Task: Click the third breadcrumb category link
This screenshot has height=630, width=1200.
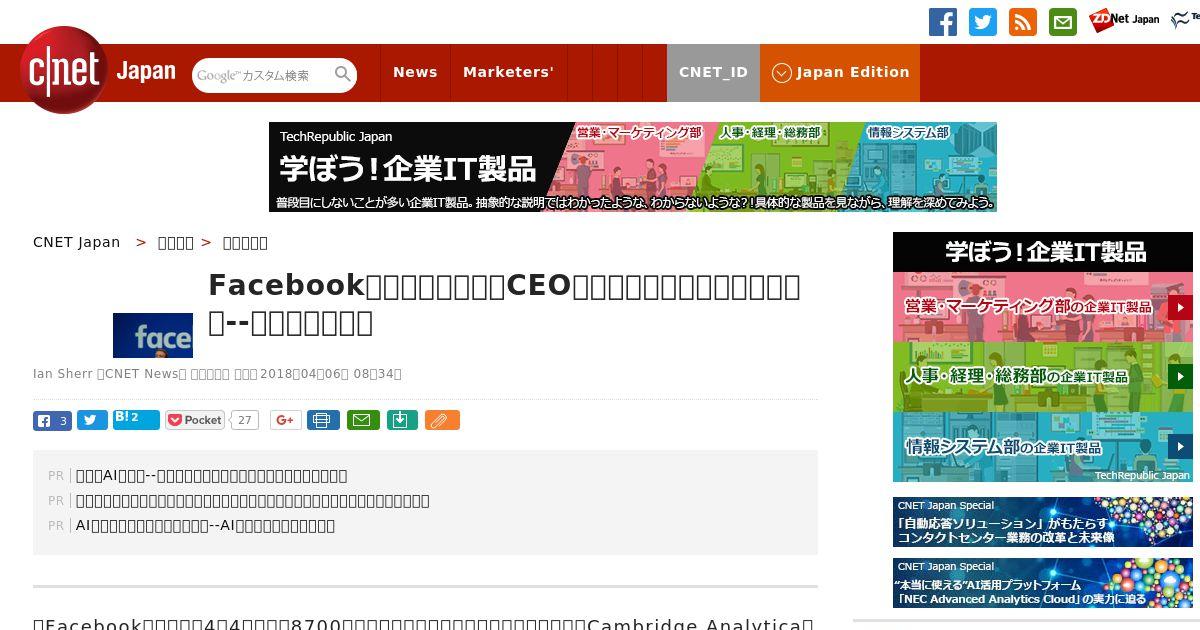Action: tap(245, 243)
